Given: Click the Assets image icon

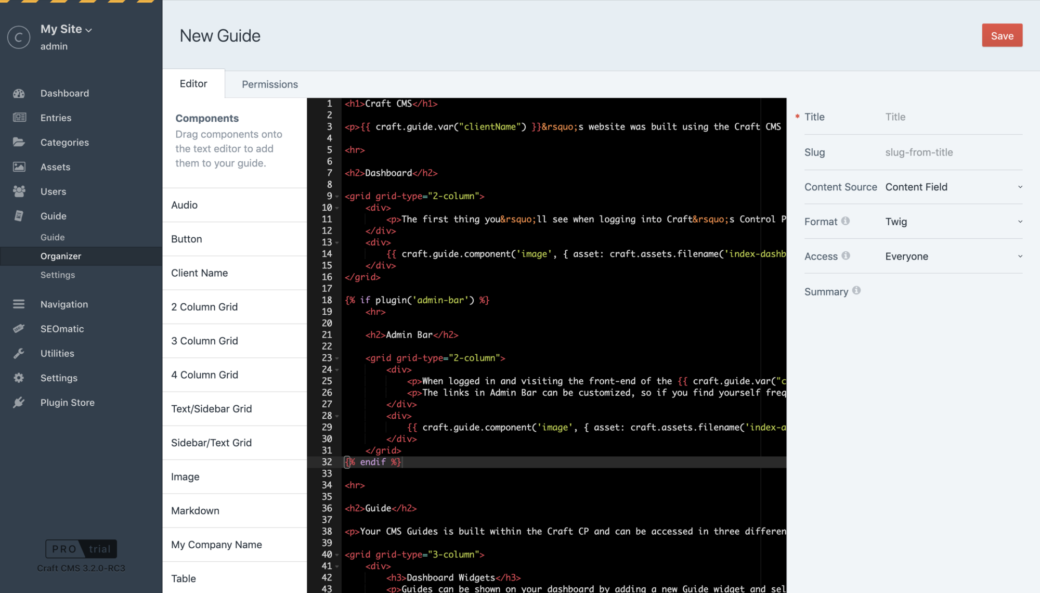Looking at the screenshot, I should [x=19, y=167].
